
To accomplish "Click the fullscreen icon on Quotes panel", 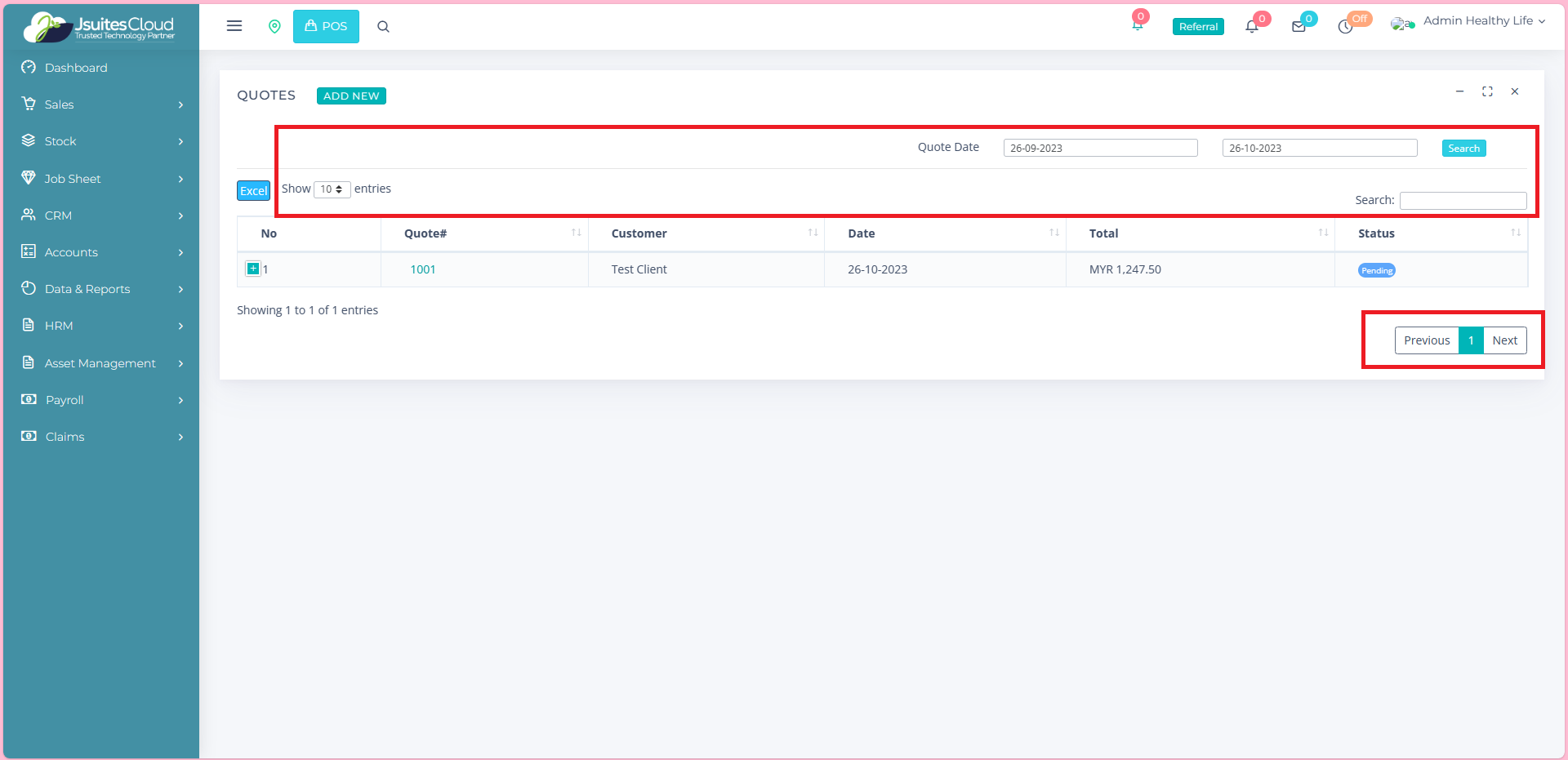I will [1487, 91].
